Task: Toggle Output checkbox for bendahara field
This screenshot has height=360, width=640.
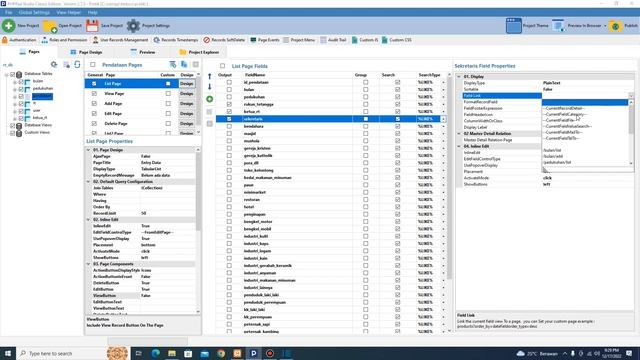Action: 229,126
